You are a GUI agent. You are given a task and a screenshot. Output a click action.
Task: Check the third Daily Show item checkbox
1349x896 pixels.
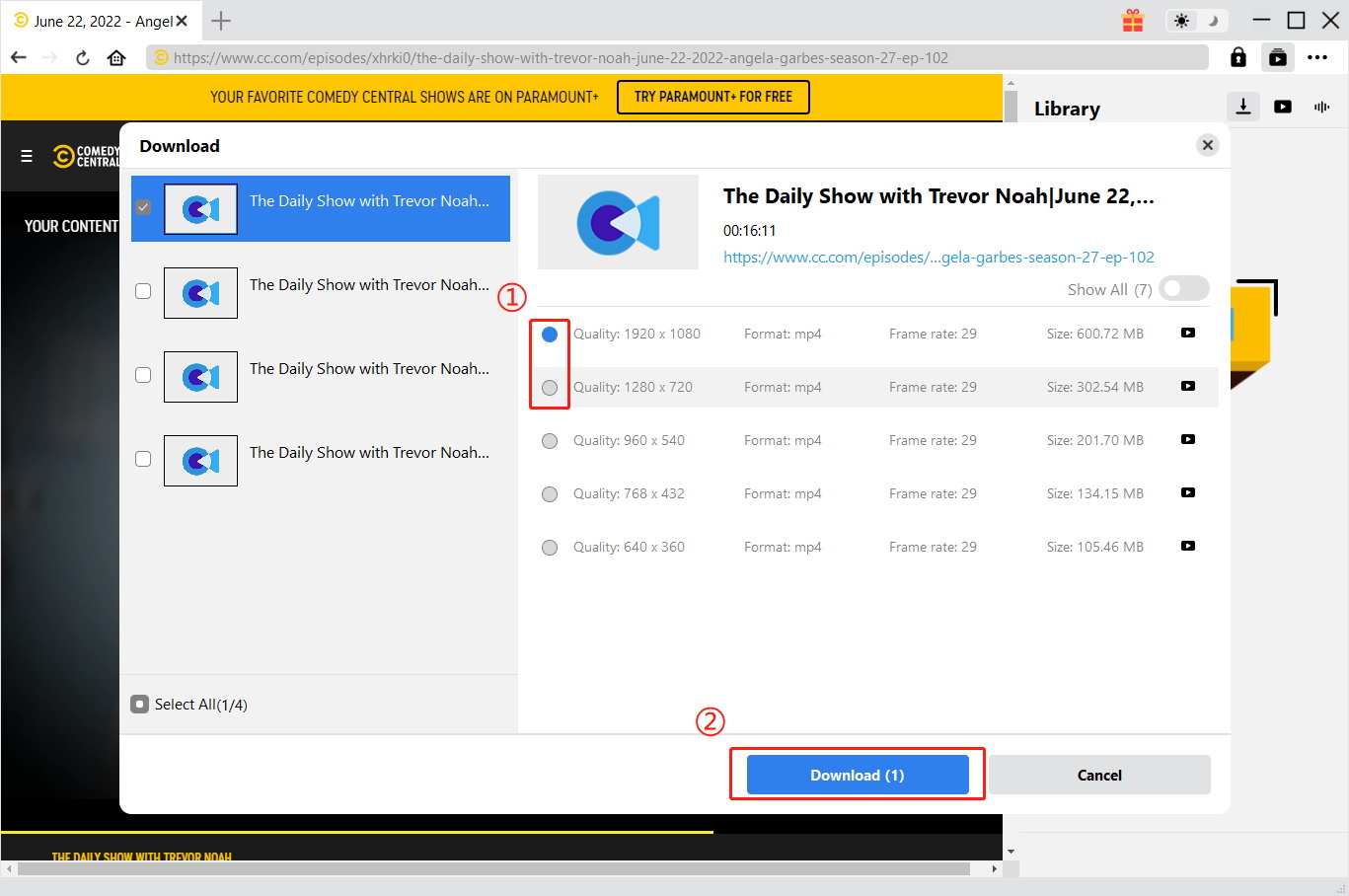143,375
